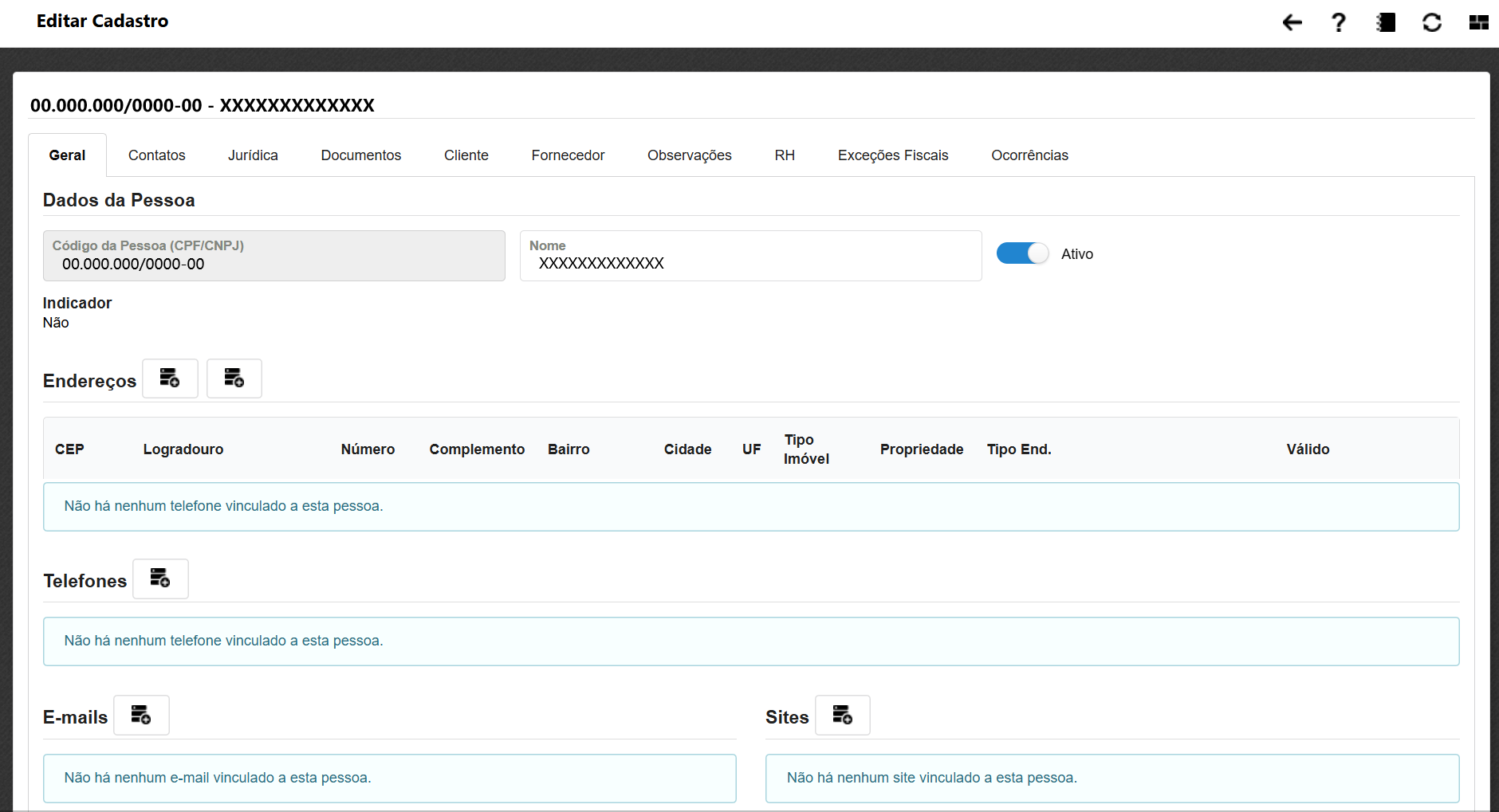
Task: Add a new phone in Telefones
Action: 160,579
